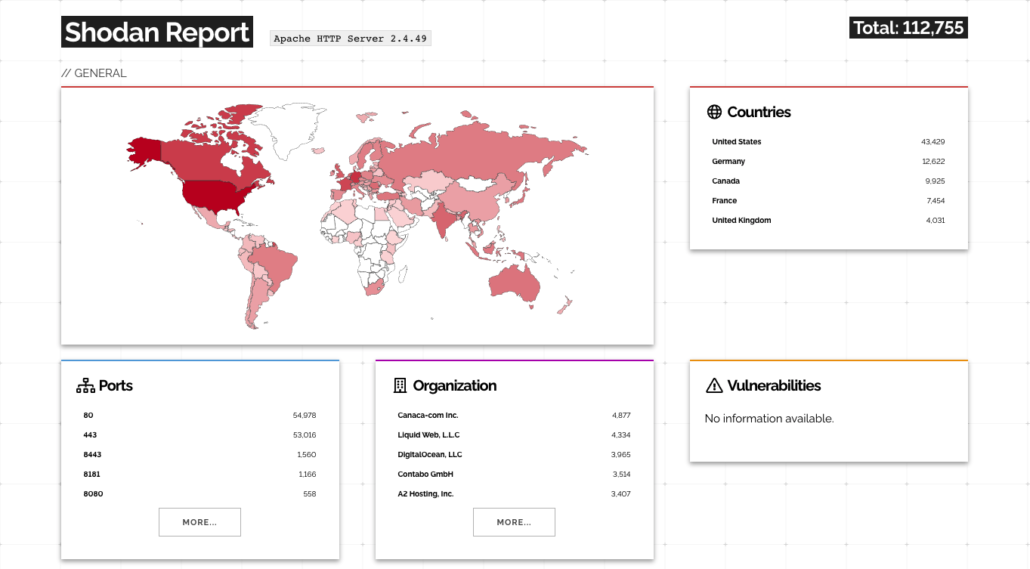Select Canaca-com Inc. organization

coord(428,415)
